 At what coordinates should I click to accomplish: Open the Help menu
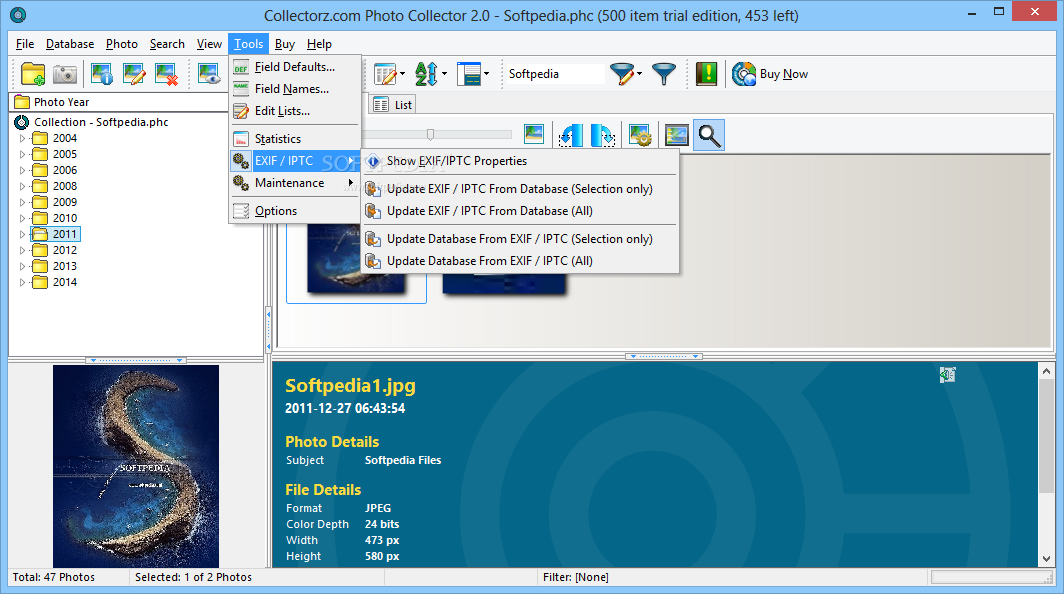(319, 44)
